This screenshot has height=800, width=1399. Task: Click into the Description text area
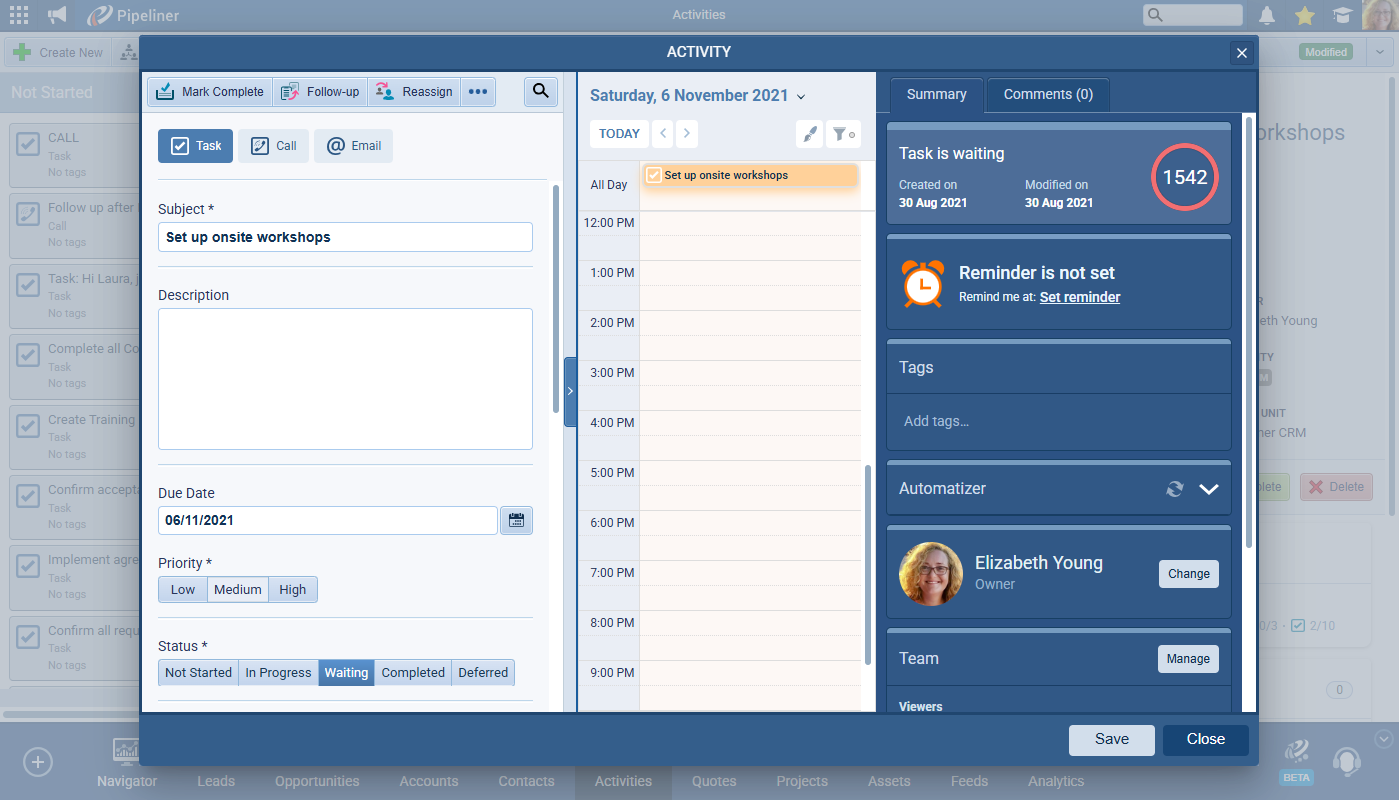[x=345, y=379]
